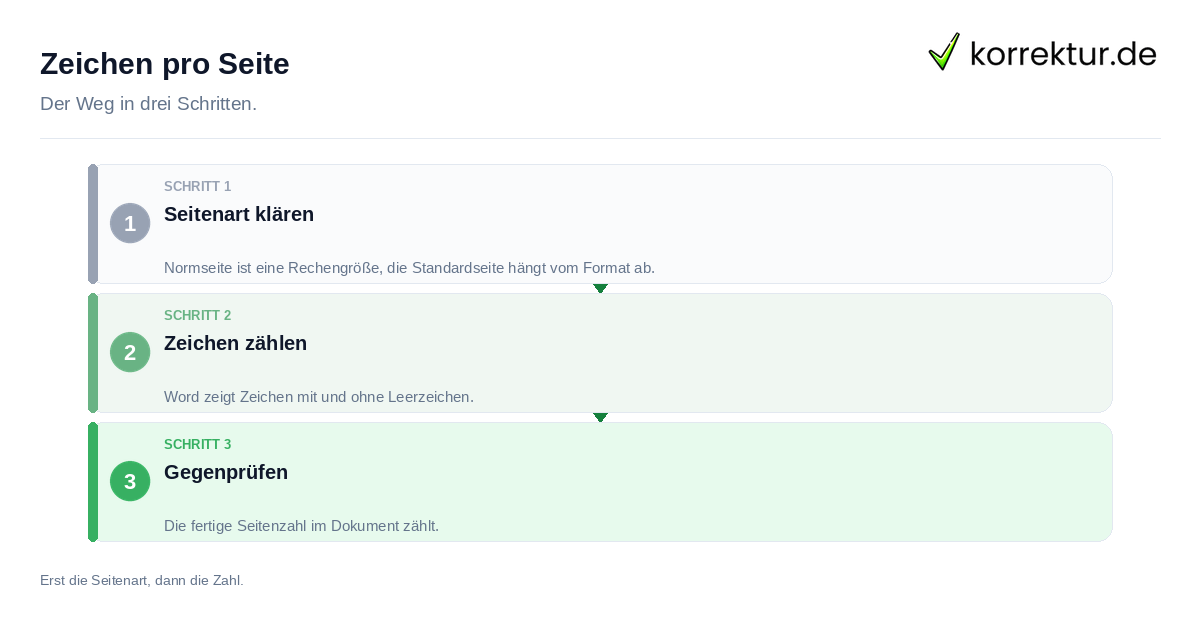1200x630 pixels.
Task: Click the dark green accent bar of step 3
Action: pos(93,482)
